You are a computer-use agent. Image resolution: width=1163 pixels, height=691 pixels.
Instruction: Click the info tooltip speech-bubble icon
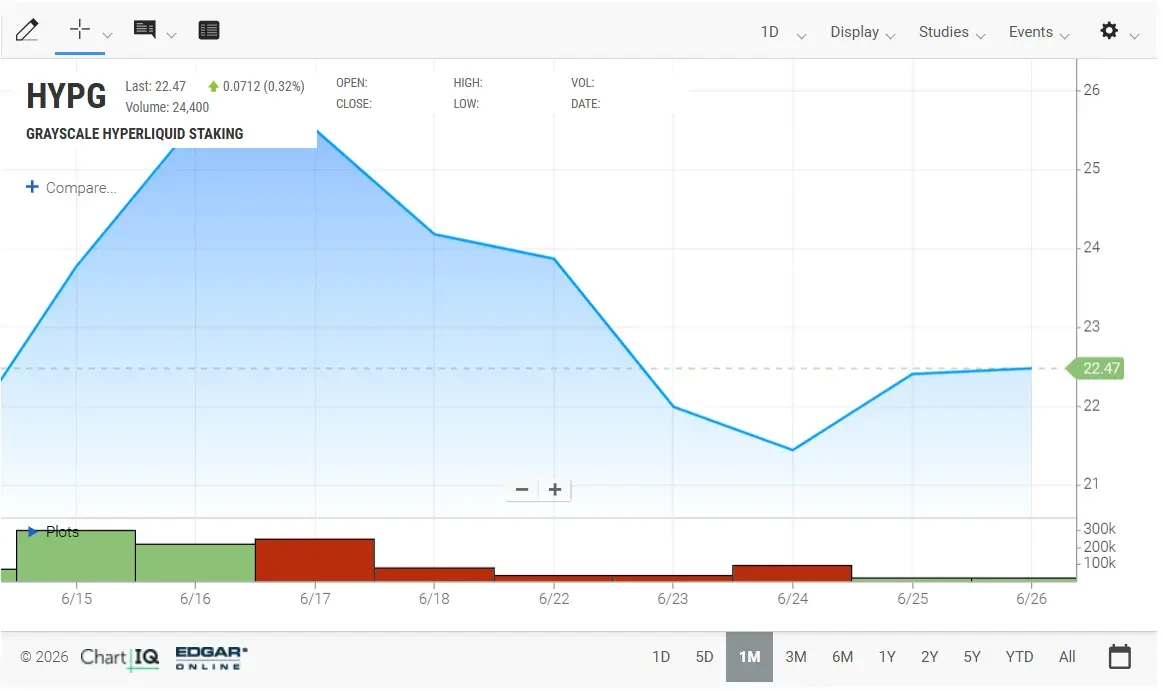point(145,30)
